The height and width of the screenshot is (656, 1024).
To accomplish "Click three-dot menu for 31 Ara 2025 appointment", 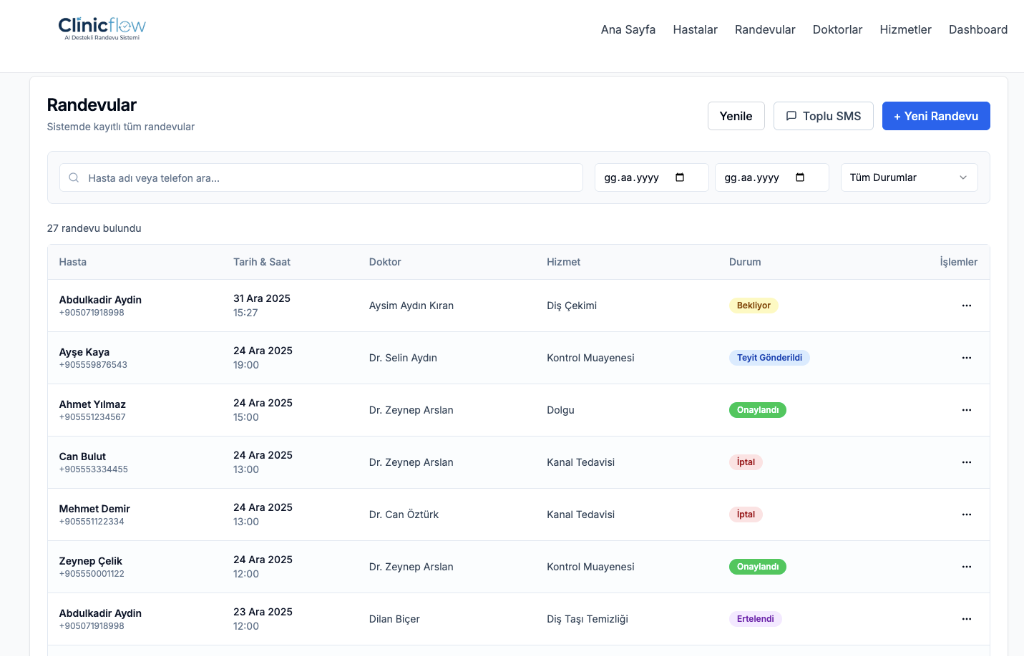I will tap(966, 306).
